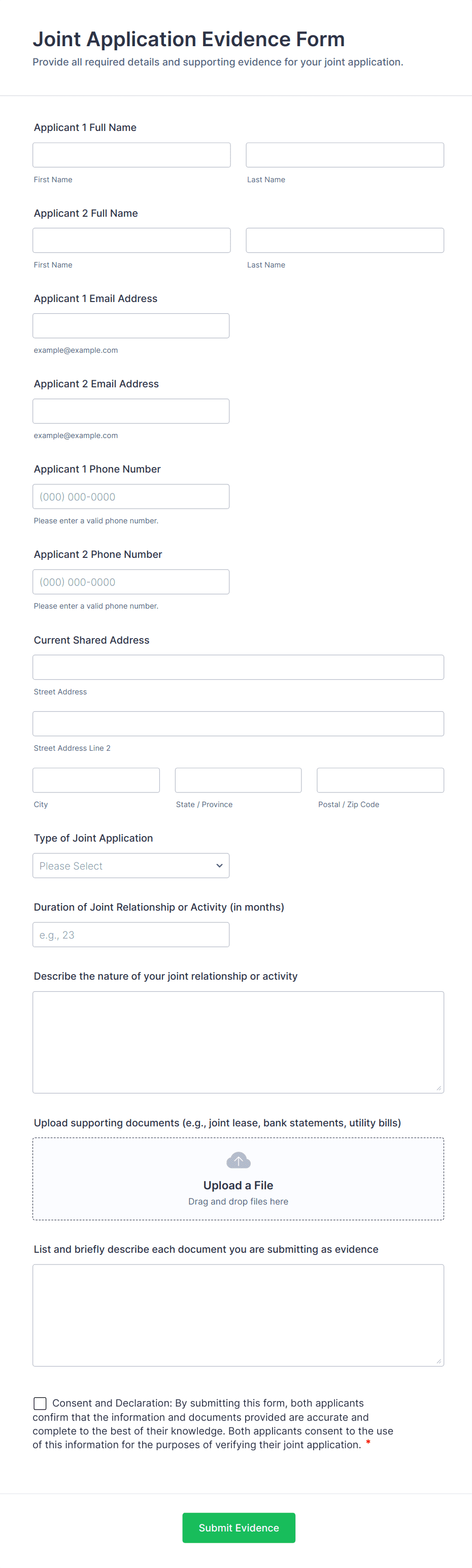This screenshot has width=472, height=1568.
Task: Check the Consent and Declaration checkbox
Action: pyautogui.click(x=40, y=1403)
